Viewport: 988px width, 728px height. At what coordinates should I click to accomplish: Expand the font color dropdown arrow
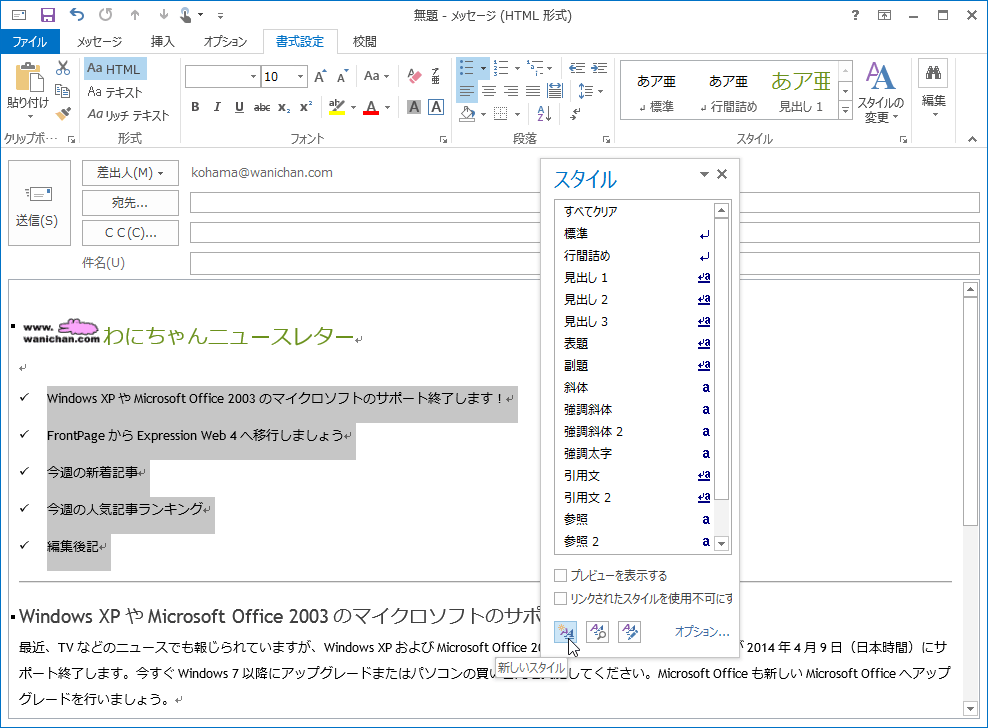coord(387,107)
